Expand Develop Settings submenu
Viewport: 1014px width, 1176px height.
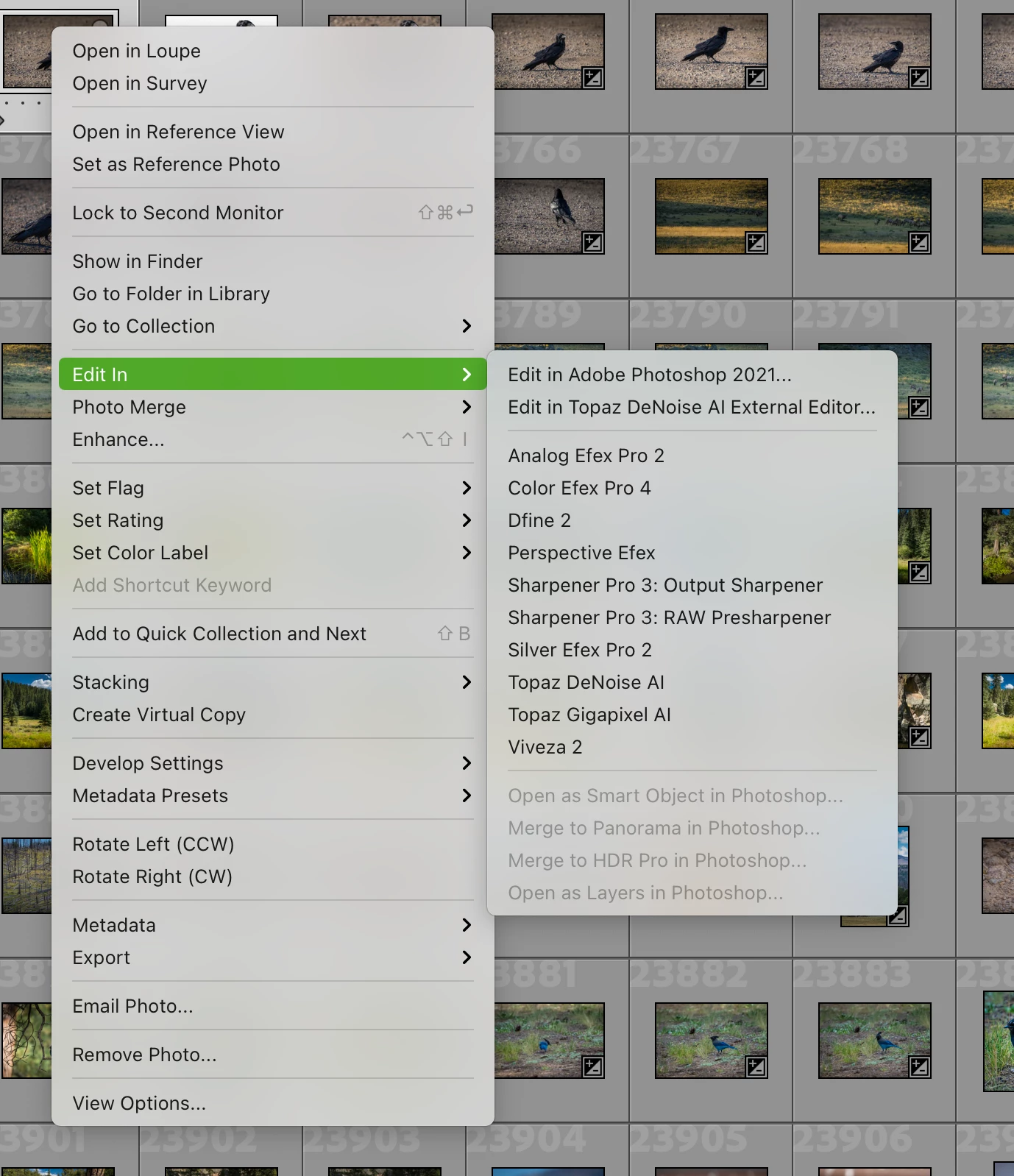point(273,763)
